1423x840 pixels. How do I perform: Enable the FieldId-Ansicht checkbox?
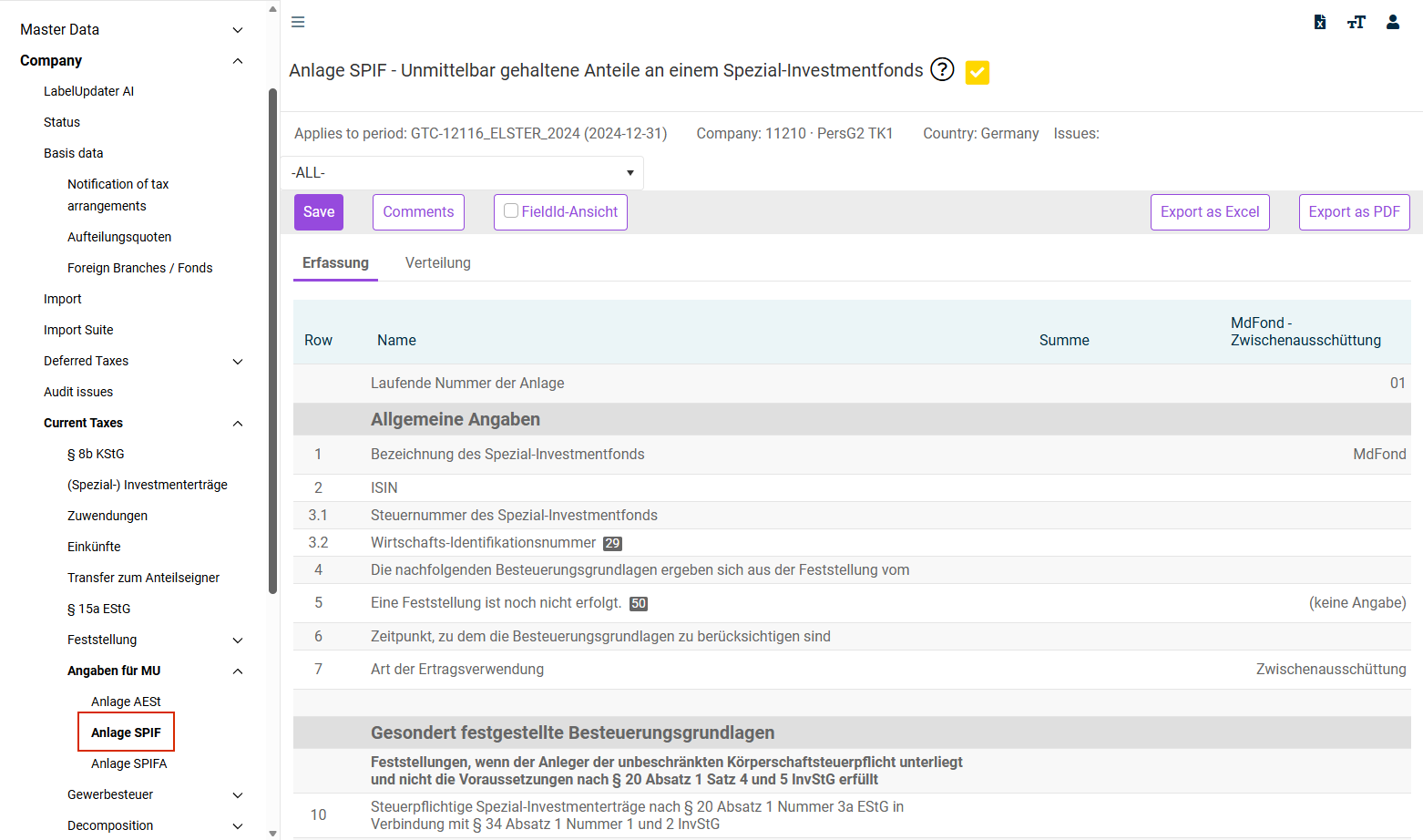[511, 210]
